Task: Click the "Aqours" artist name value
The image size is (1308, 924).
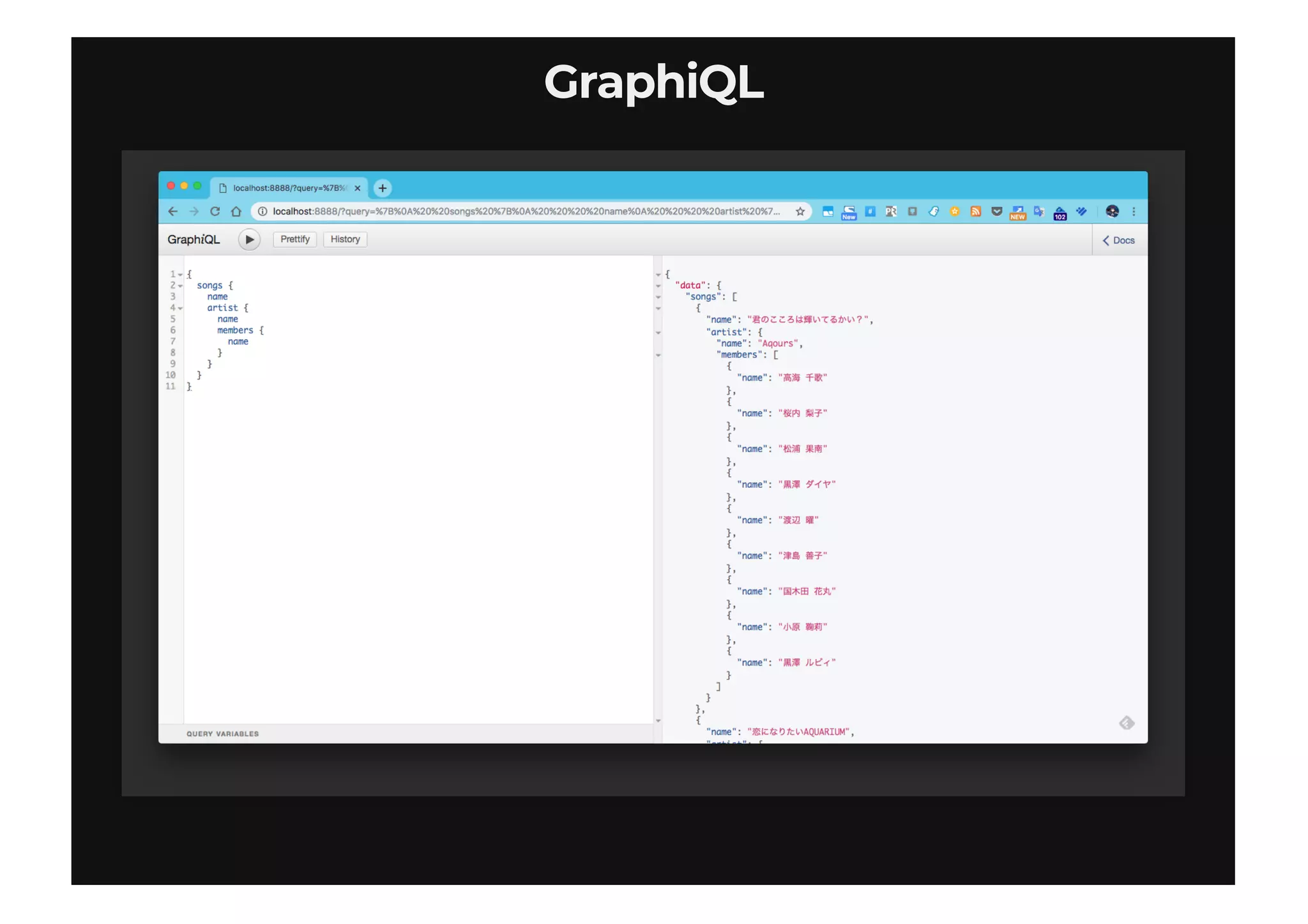Action: [x=778, y=344]
